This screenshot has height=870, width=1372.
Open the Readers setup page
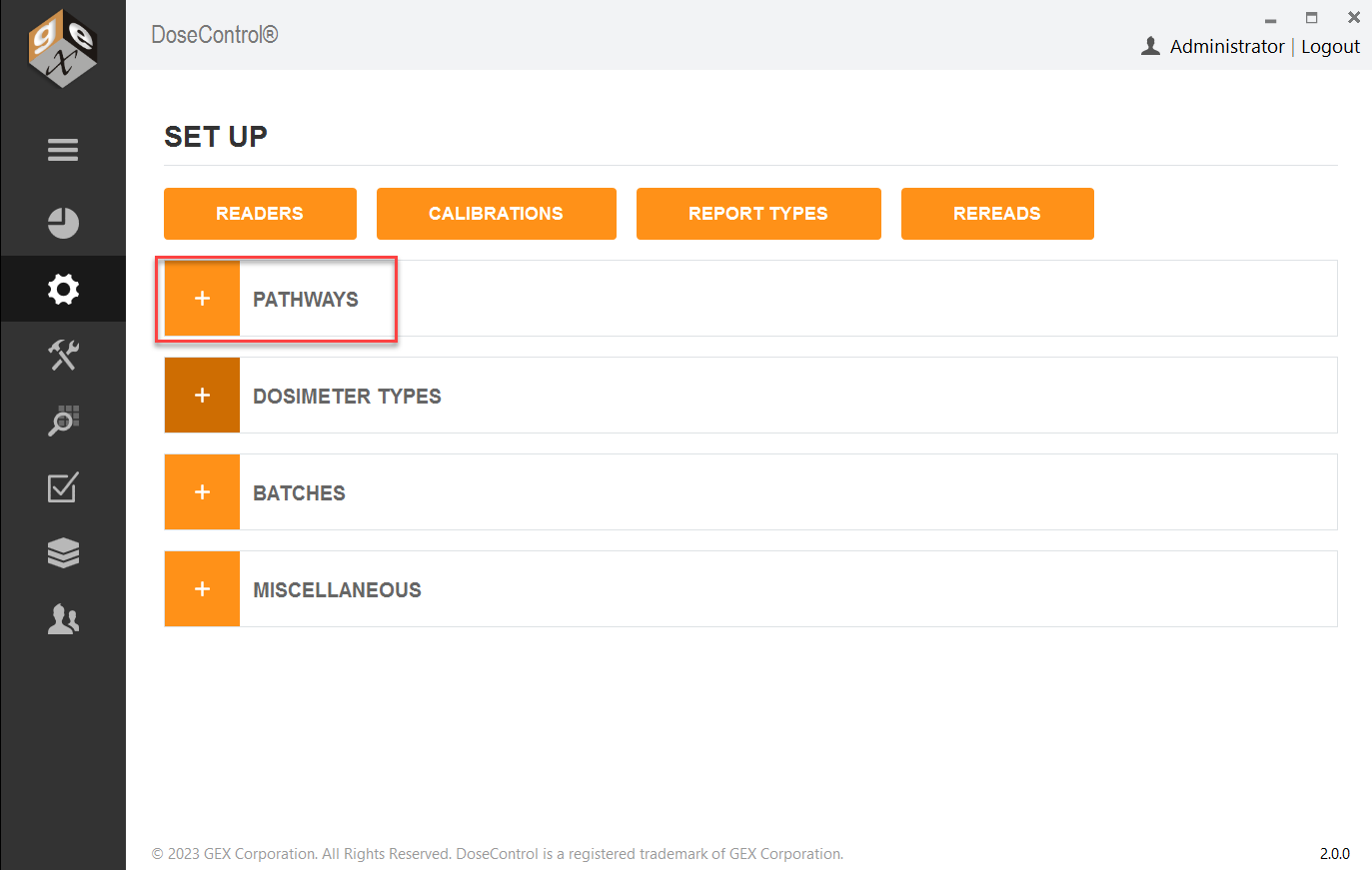[260, 214]
